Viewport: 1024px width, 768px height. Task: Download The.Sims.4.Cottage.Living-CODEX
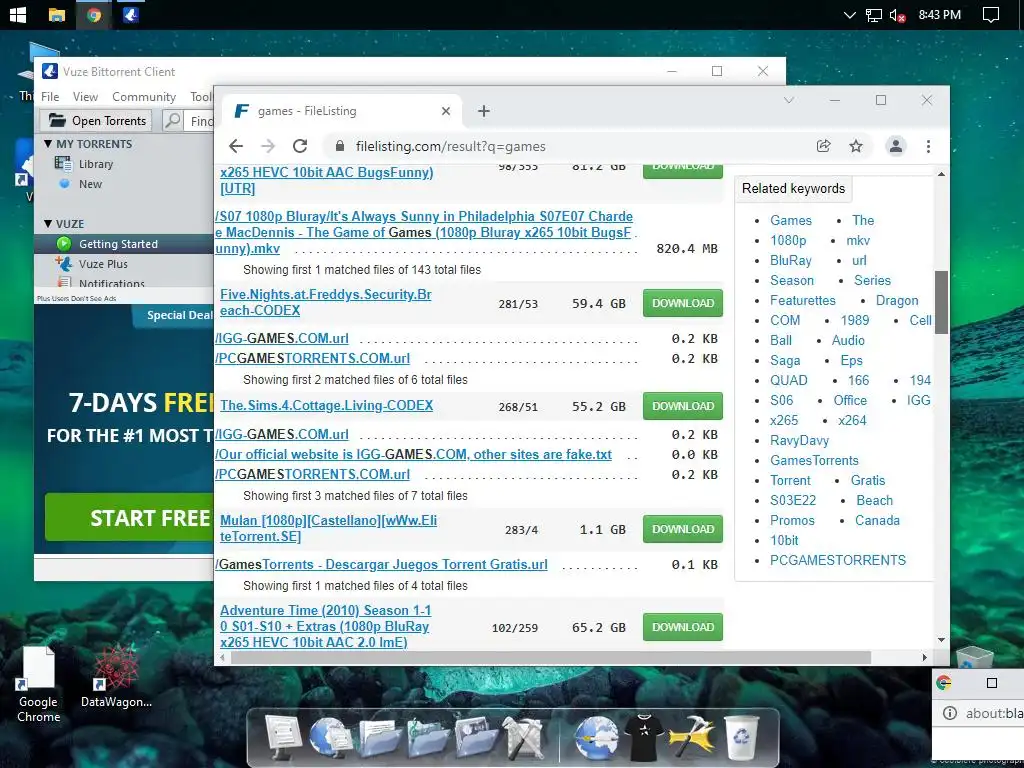(x=682, y=406)
